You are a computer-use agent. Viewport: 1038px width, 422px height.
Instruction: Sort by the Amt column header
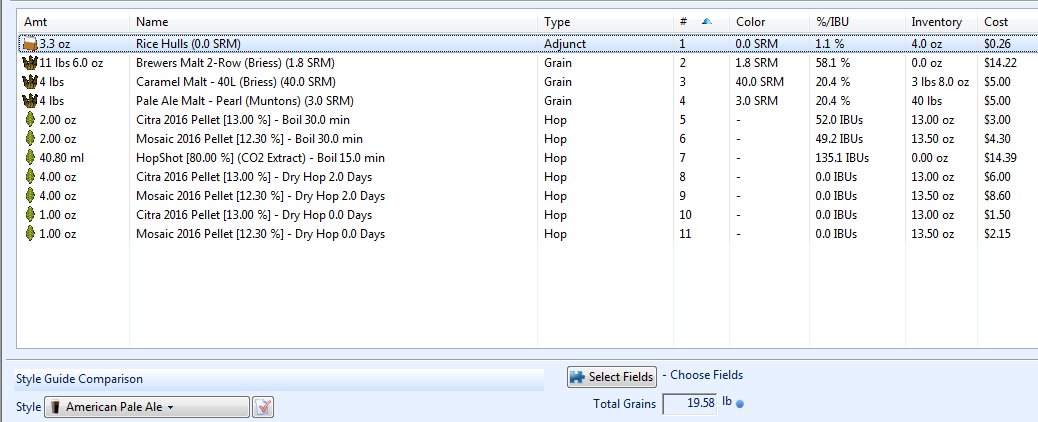pyautogui.click(x=36, y=22)
